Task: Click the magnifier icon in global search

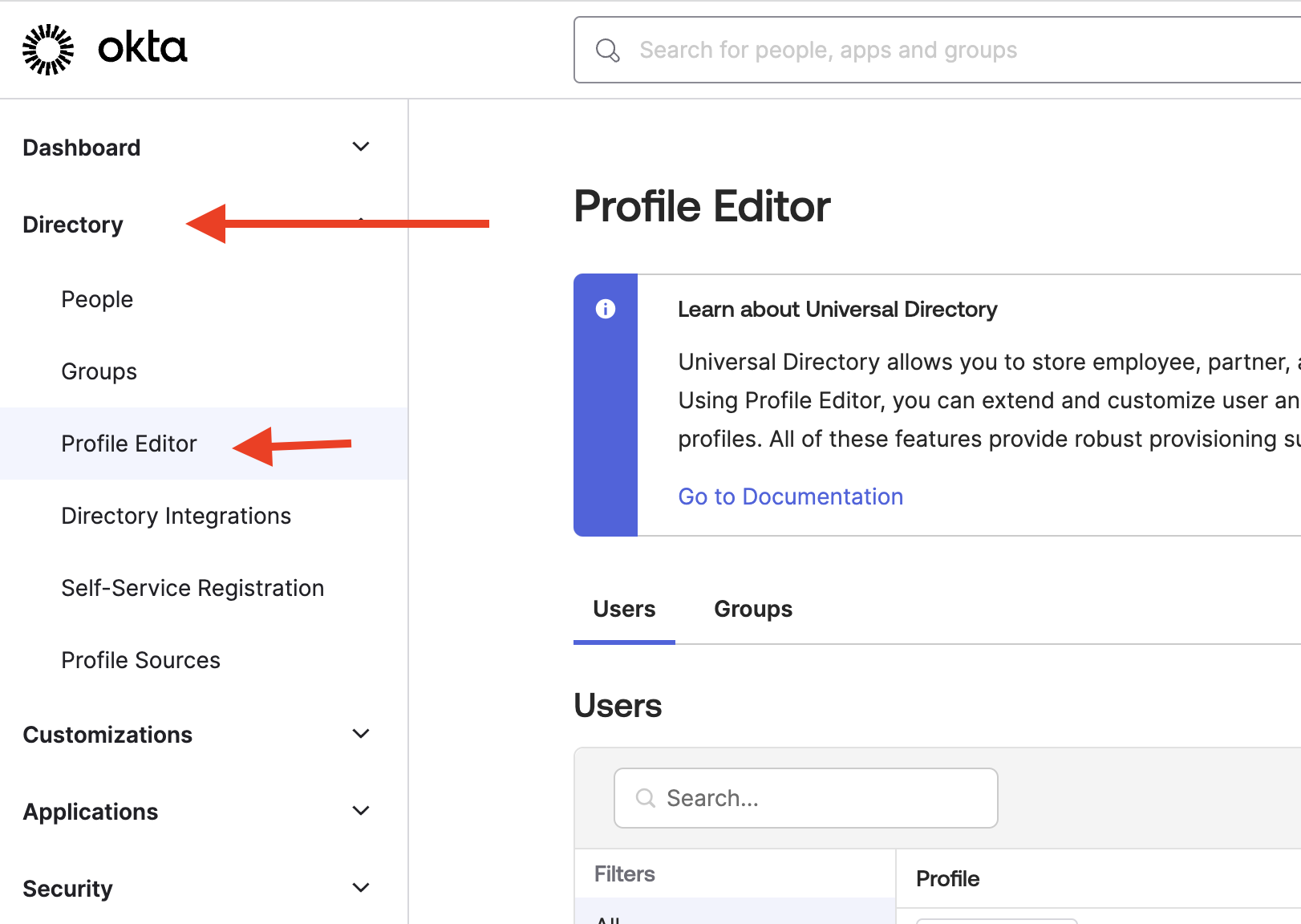Action: point(608,51)
